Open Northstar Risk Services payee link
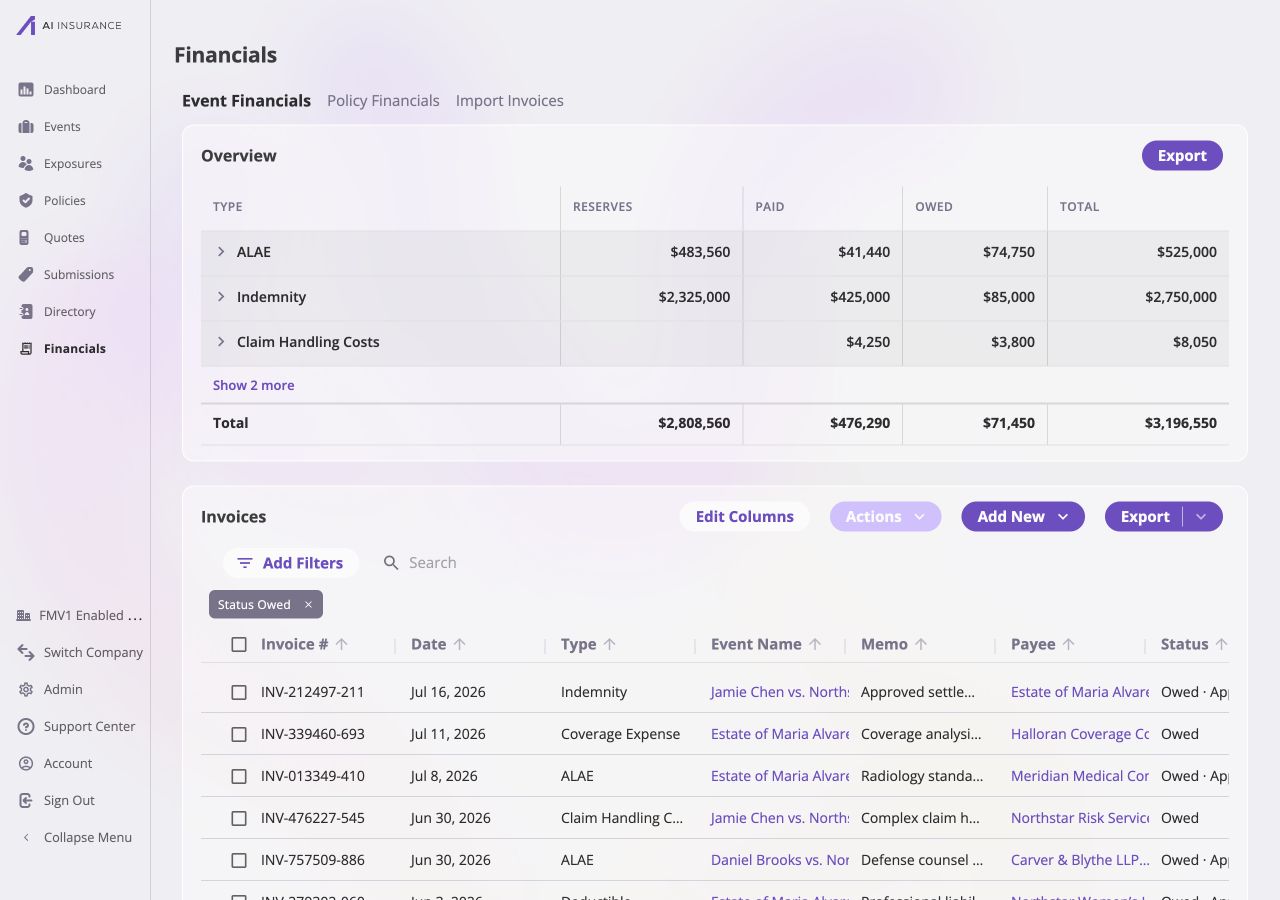This screenshot has height=900, width=1280. point(1080,818)
